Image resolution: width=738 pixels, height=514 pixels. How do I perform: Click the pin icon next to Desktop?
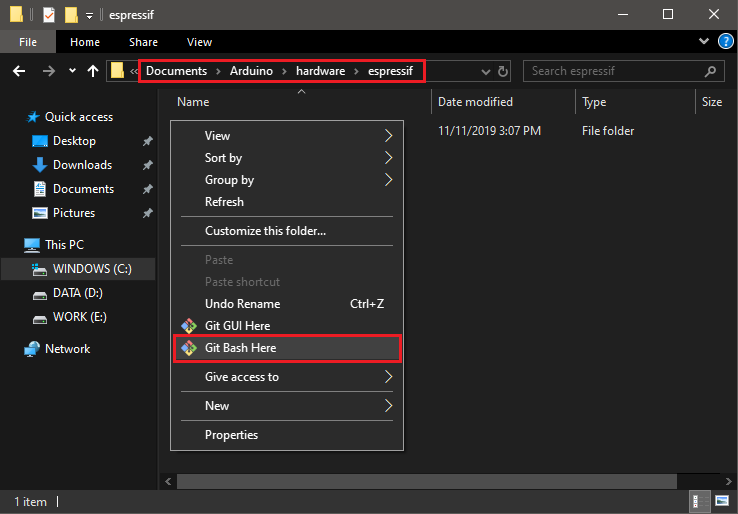coord(148,141)
